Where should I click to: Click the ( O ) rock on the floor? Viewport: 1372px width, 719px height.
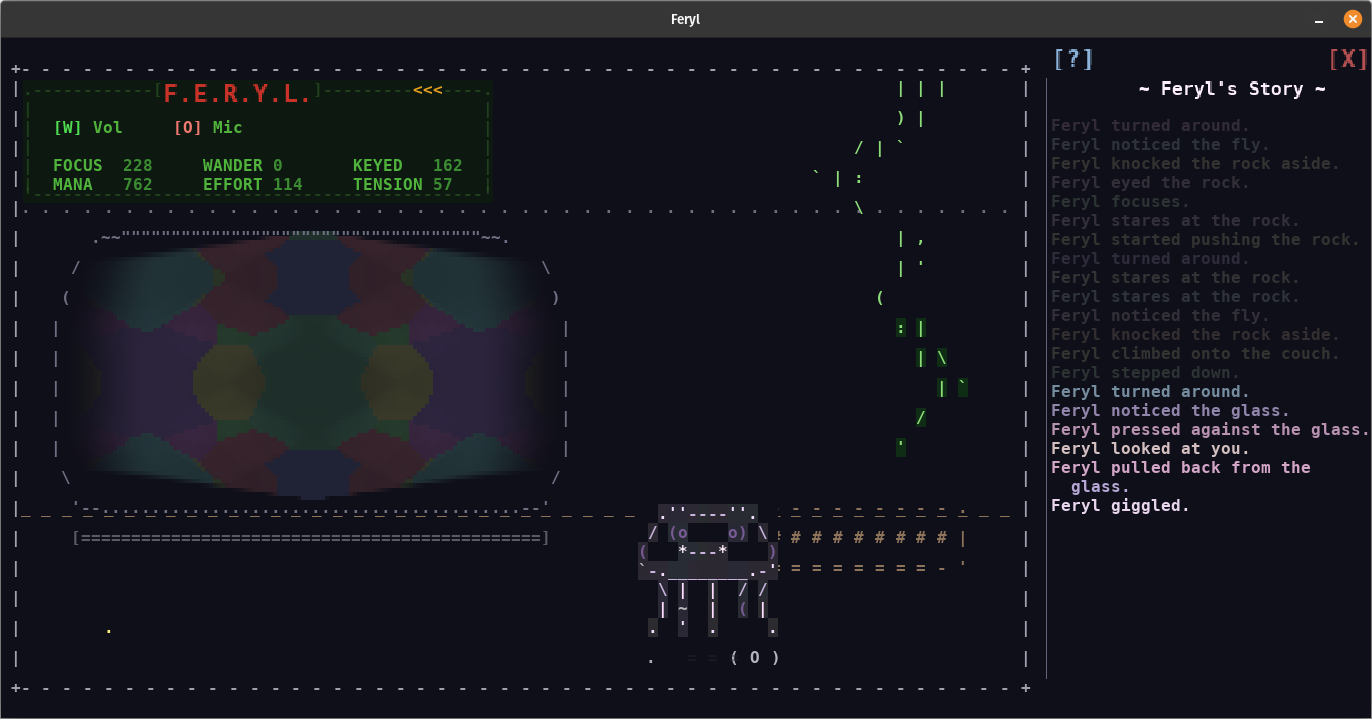(754, 658)
